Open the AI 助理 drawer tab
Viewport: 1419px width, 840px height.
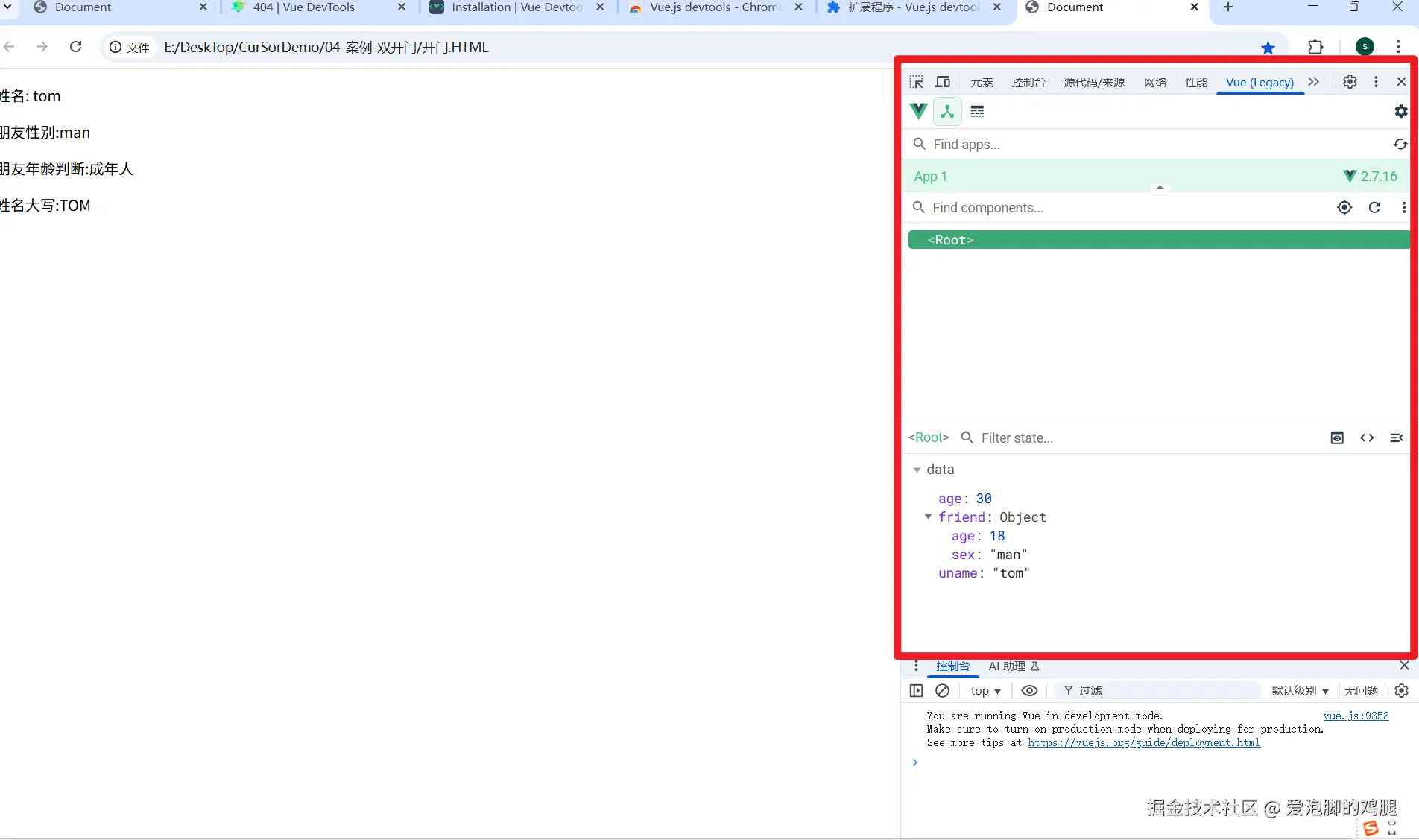[1014, 666]
